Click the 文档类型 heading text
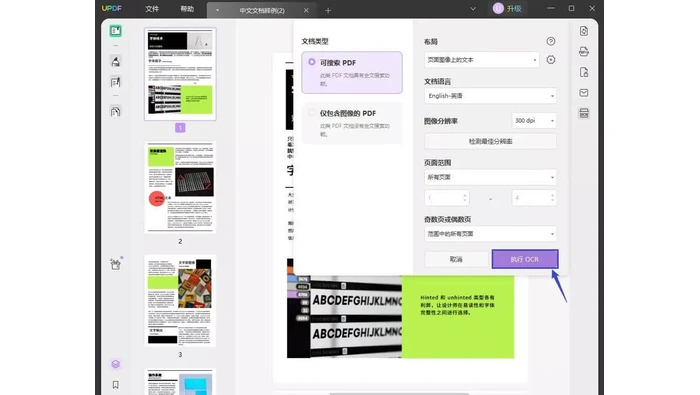 pyautogui.click(x=315, y=41)
